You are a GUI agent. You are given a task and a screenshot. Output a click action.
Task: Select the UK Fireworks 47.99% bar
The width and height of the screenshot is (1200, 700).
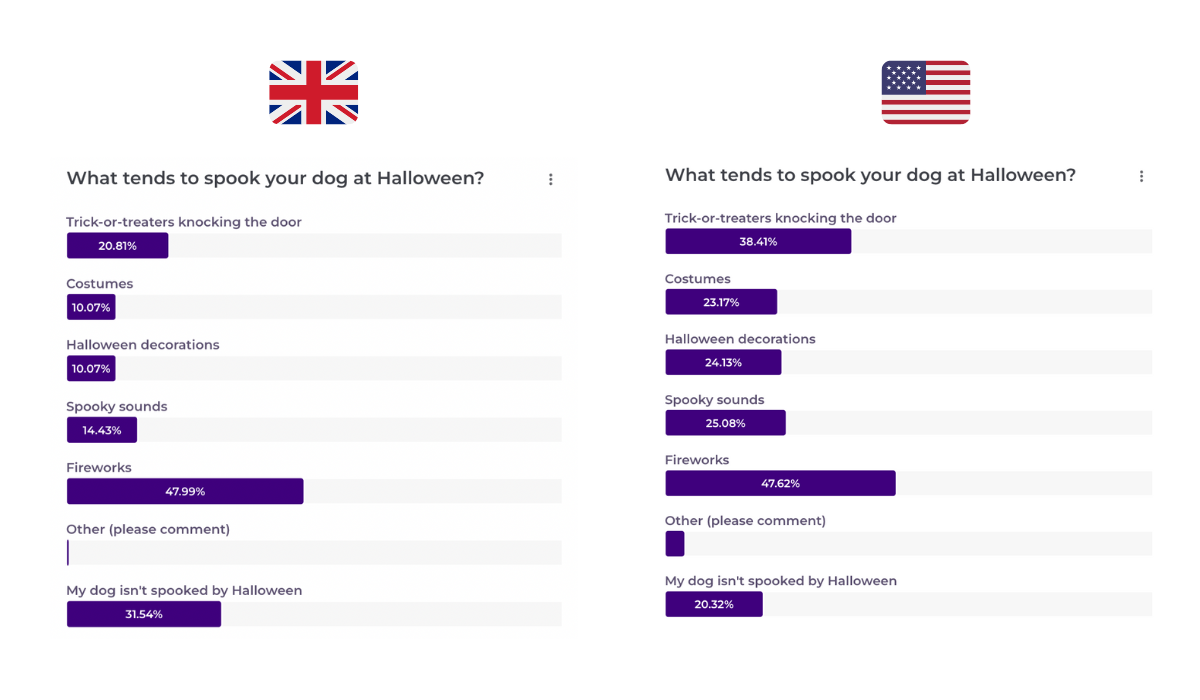coord(185,491)
